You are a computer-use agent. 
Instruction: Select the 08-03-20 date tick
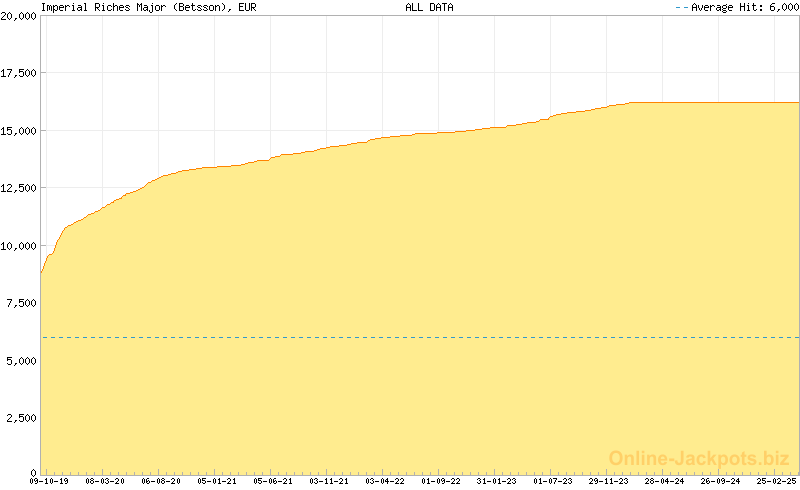coord(105,481)
